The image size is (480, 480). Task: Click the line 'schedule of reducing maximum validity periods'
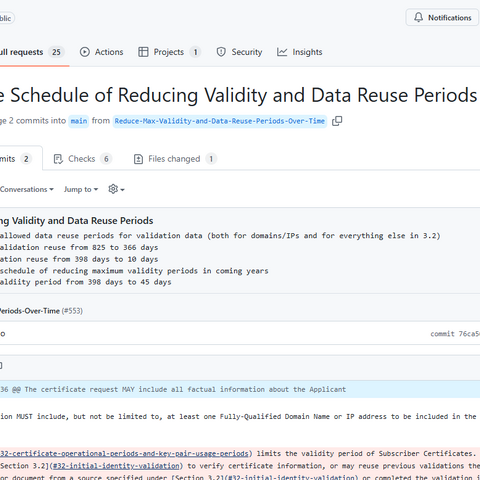(x=134, y=271)
